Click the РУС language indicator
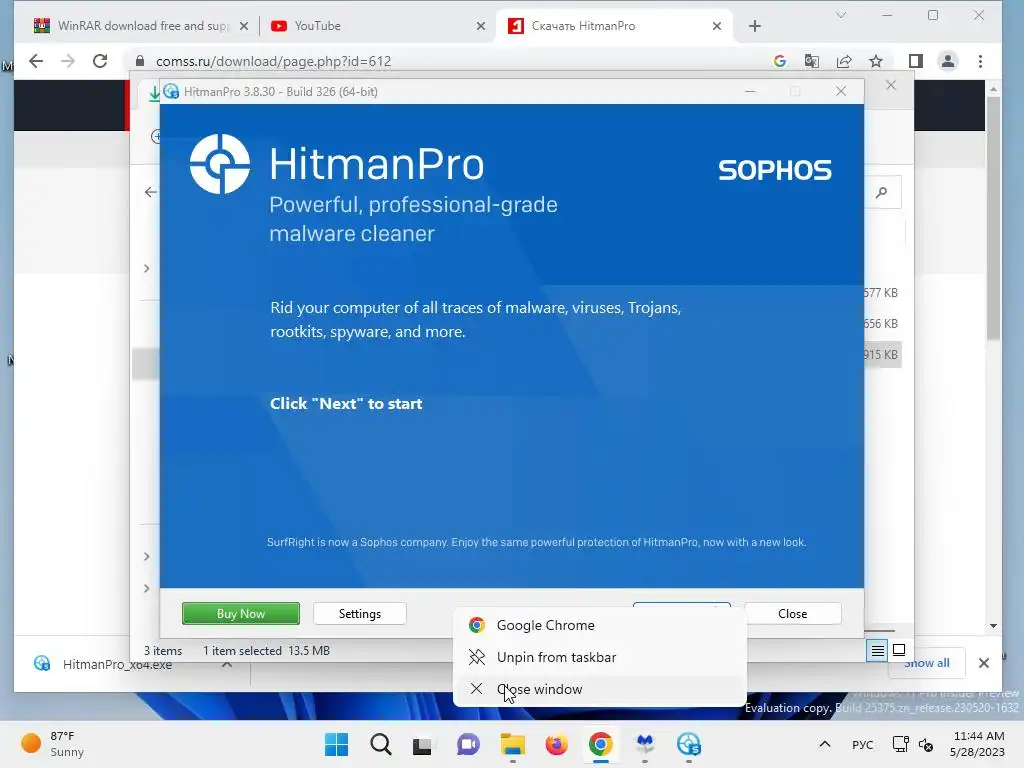Screen dimensions: 1024x768 [x=863, y=744]
